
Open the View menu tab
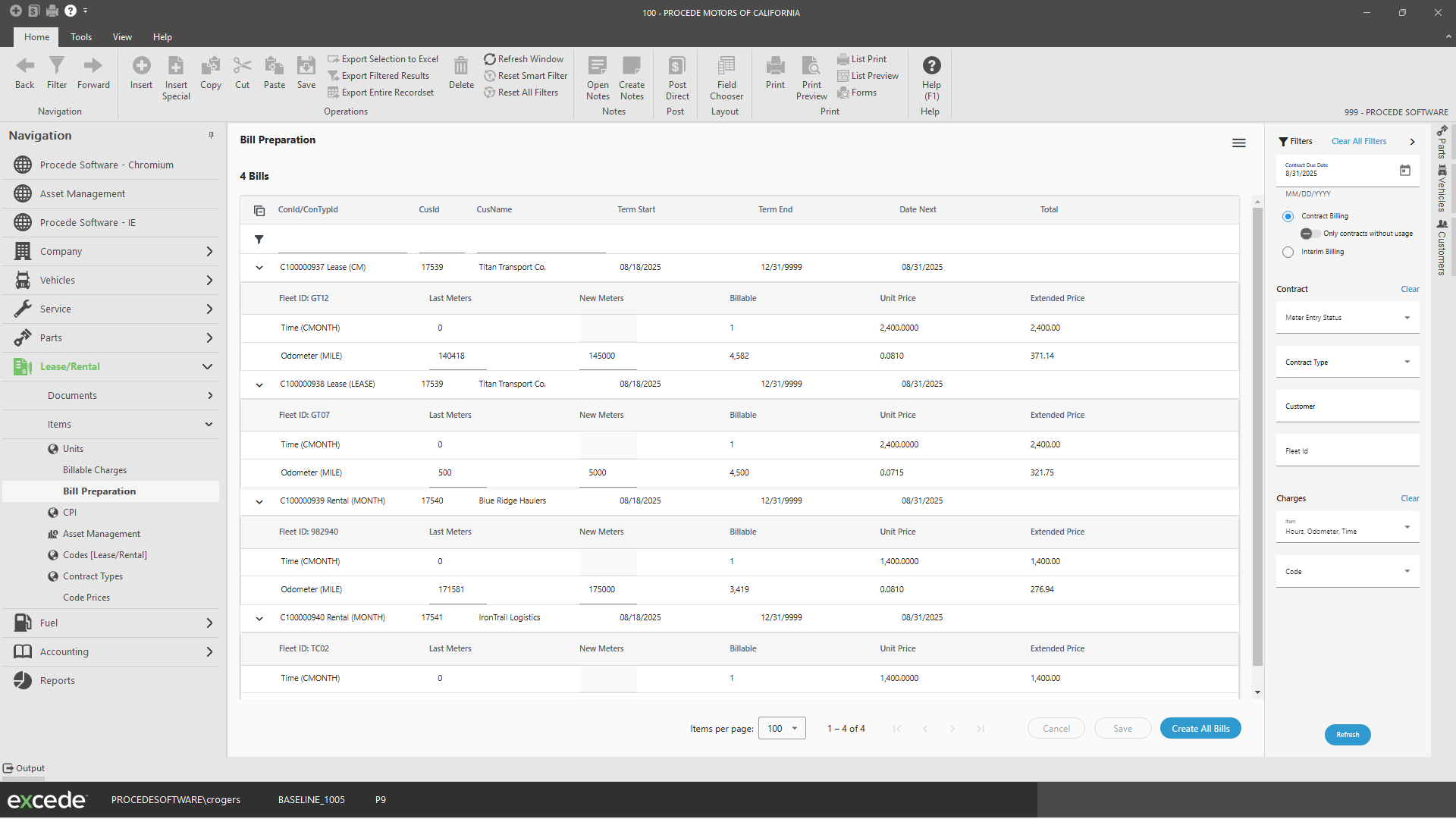[x=122, y=37]
